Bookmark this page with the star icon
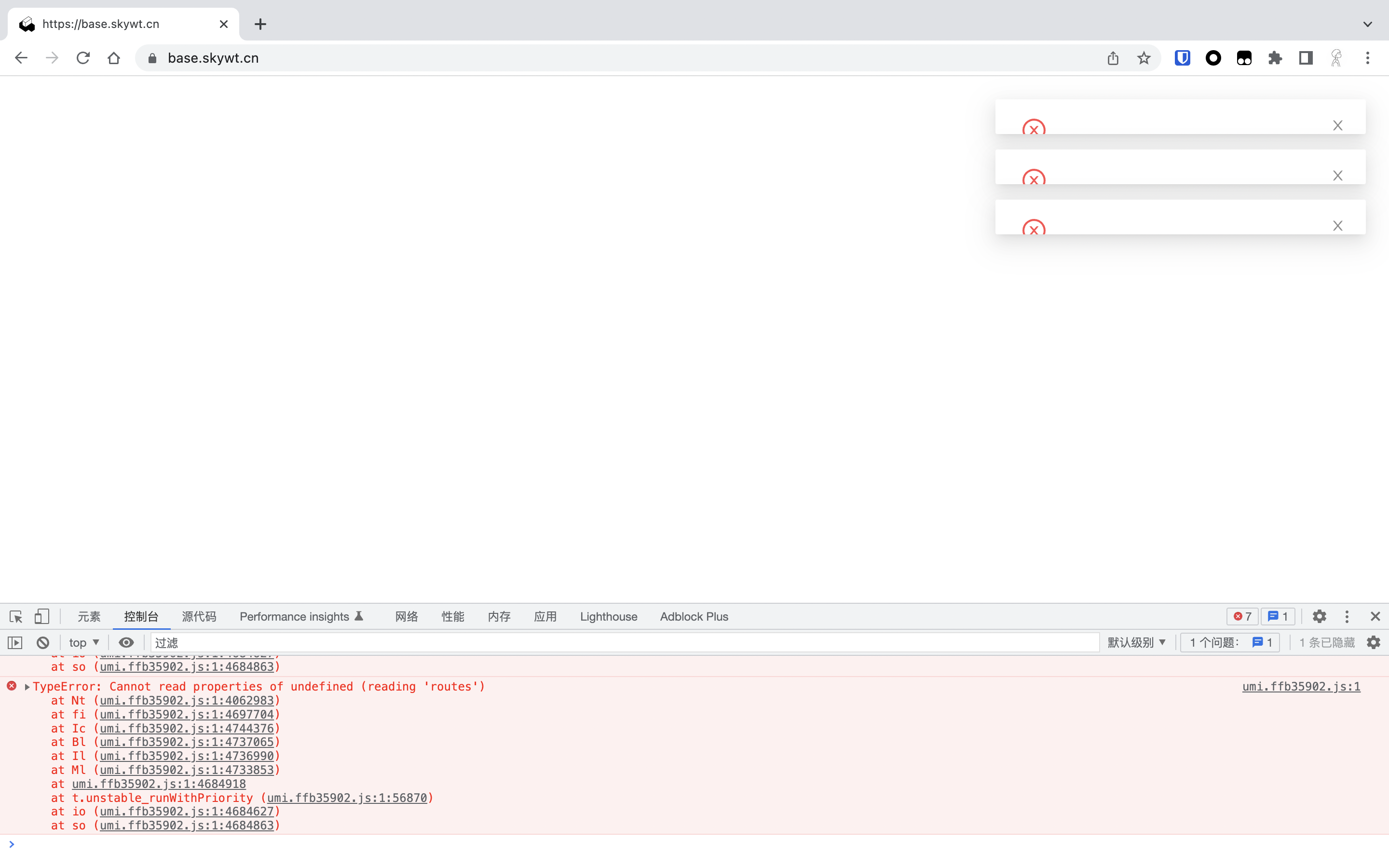 (1144, 58)
